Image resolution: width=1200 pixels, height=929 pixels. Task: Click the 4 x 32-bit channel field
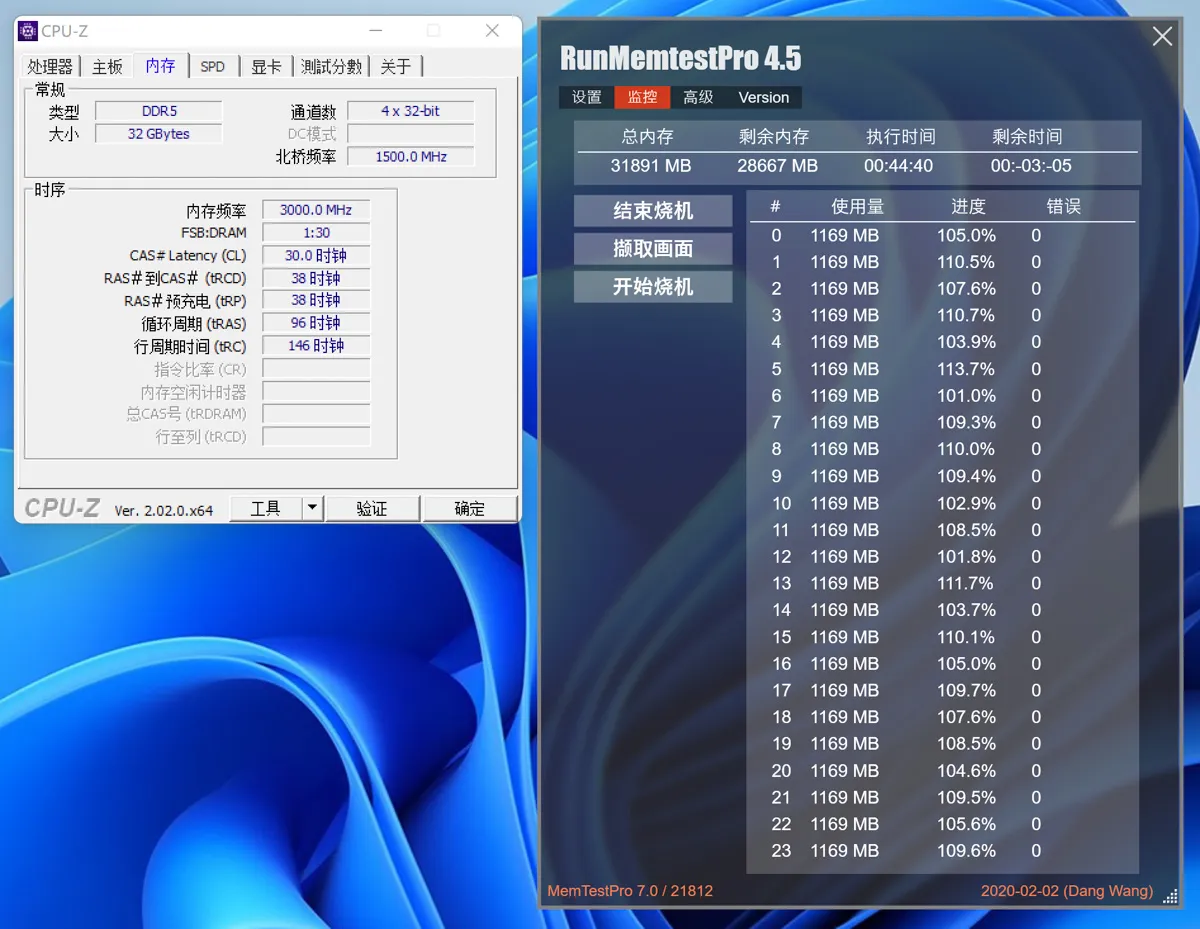tap(410, 111)
